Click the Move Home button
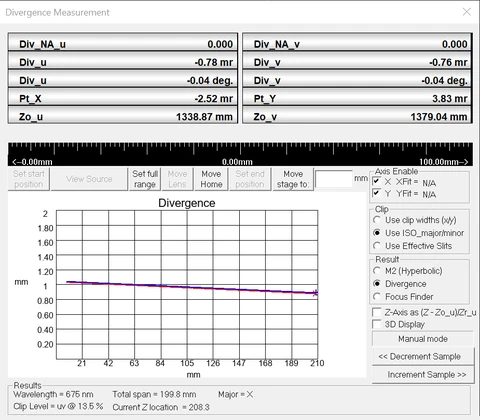The image size is (480, 420). point(211,179)
